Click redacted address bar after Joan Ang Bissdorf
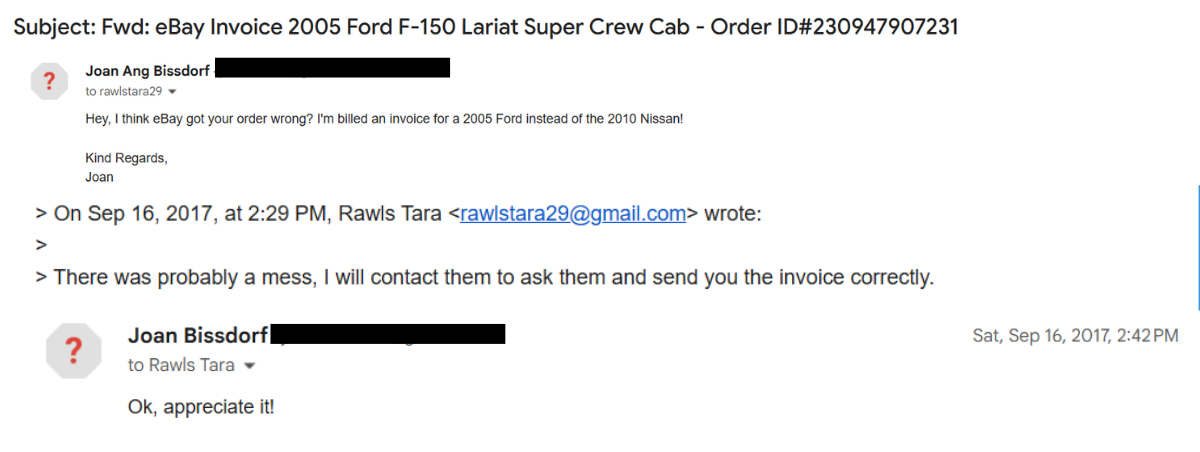1200x452 pixels. 332,68
